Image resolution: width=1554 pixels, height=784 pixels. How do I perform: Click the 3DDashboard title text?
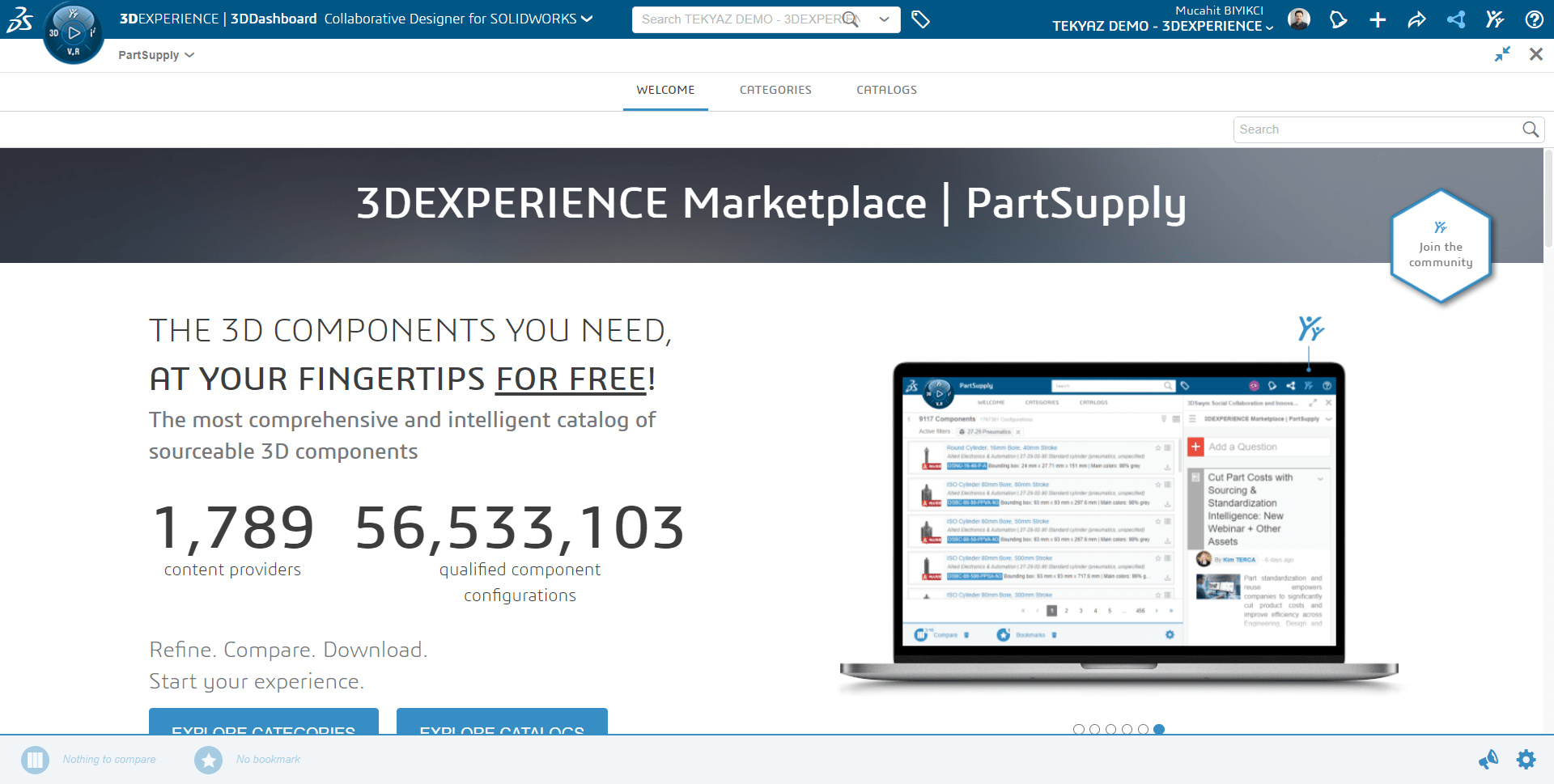point(274,19)
